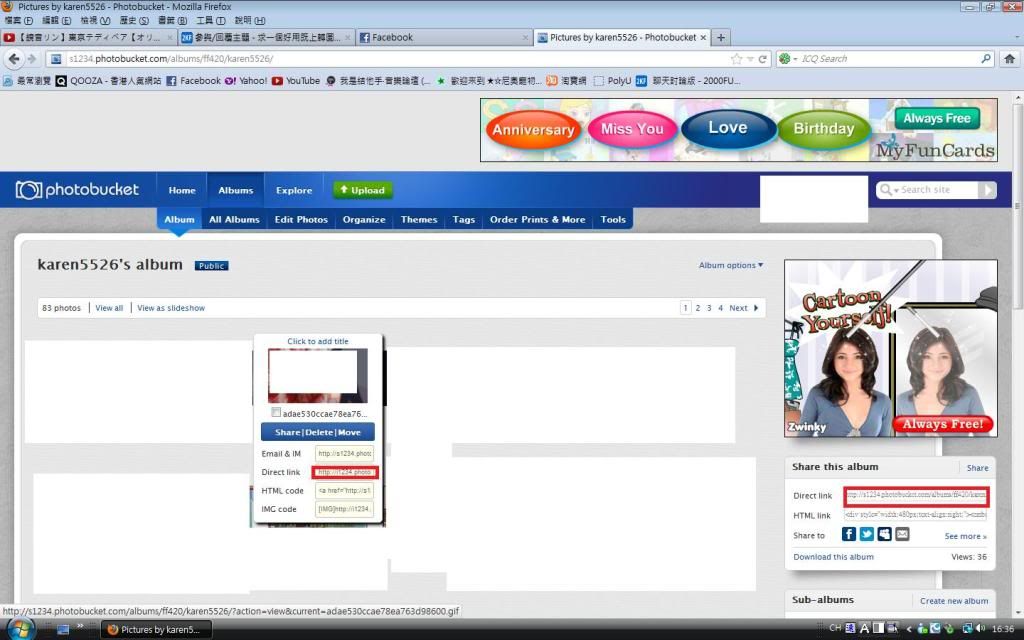Open the 檔案 (File) menu

pyautogui.click(x=18, y=20)
